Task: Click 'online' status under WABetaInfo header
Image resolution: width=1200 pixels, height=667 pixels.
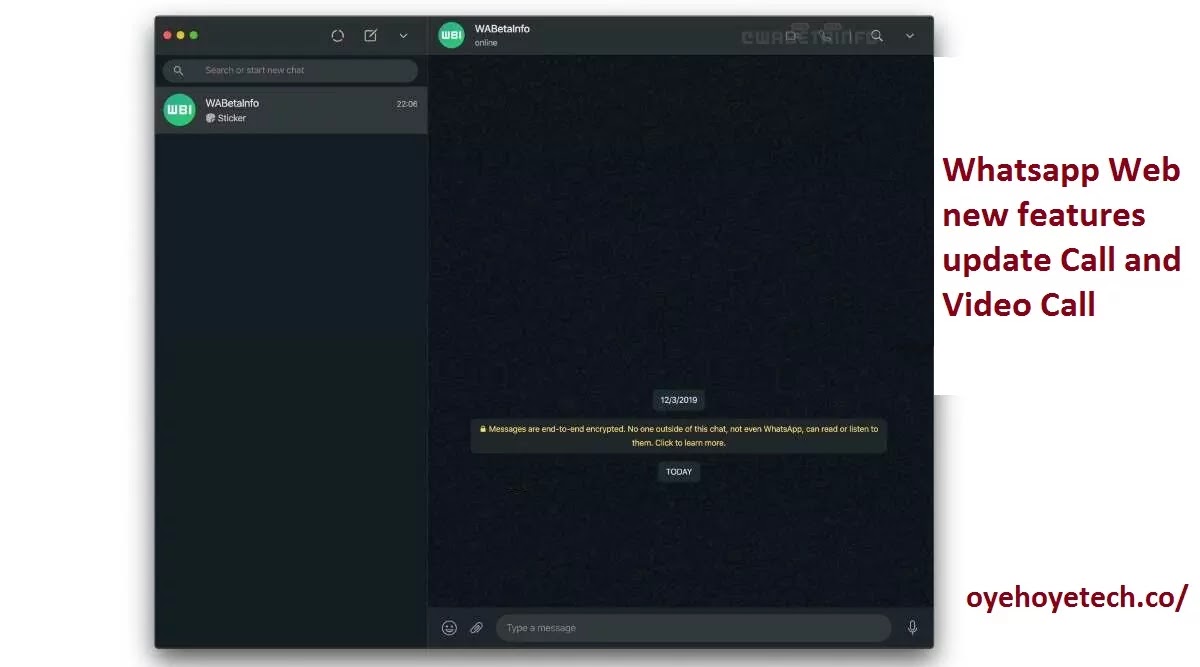Action: pyautogui.click(x=486, y=43)
